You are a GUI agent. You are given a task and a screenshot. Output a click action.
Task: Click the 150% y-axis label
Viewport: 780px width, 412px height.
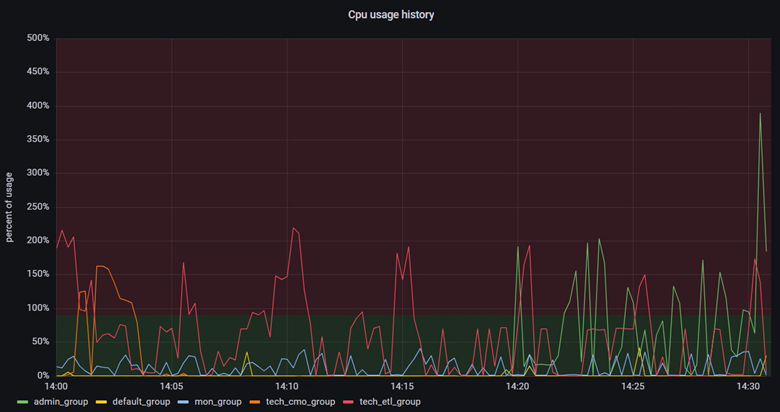(38, 274)
